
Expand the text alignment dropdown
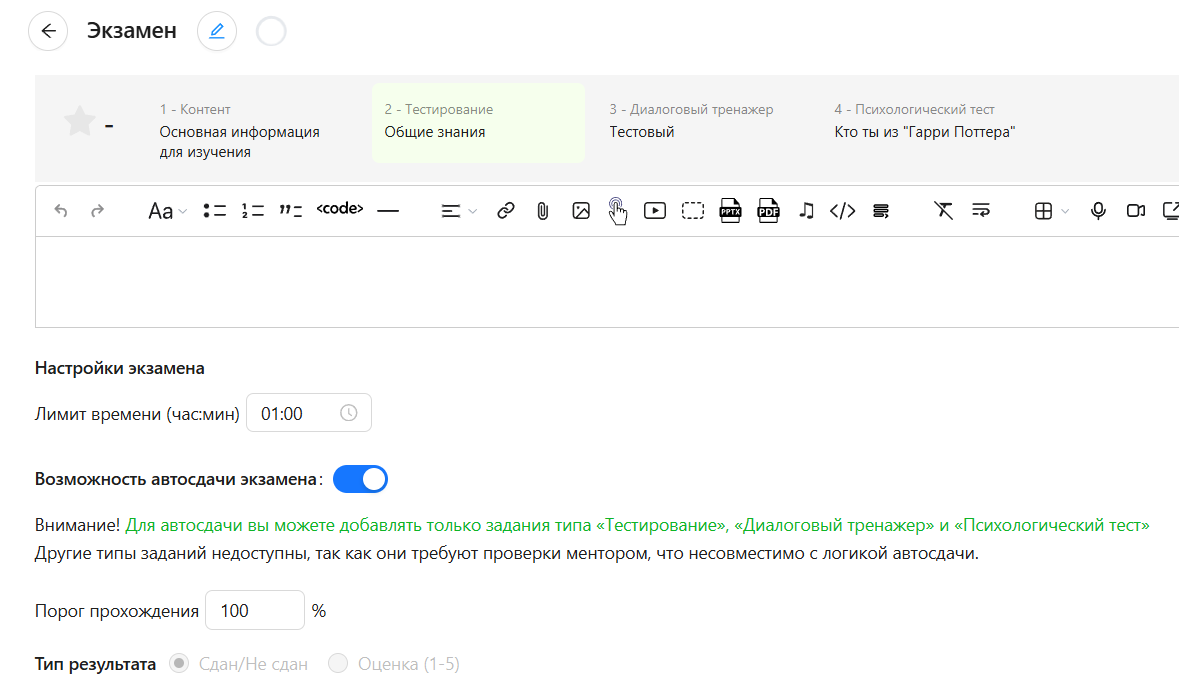pos(459,211)
